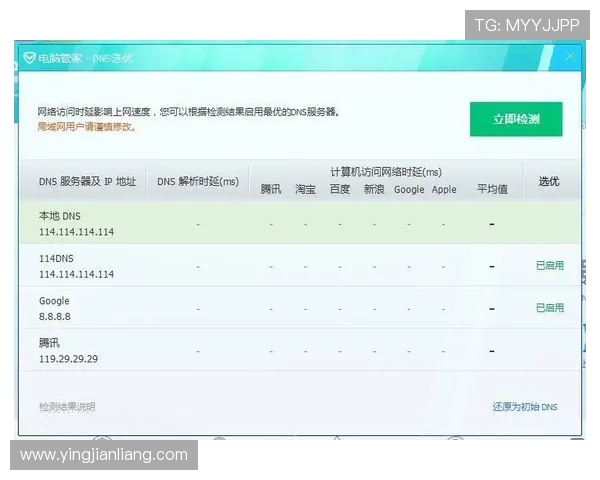Click the 平均值 column header
The width and height of the screenshot is (600, 480).
(492, 189)
